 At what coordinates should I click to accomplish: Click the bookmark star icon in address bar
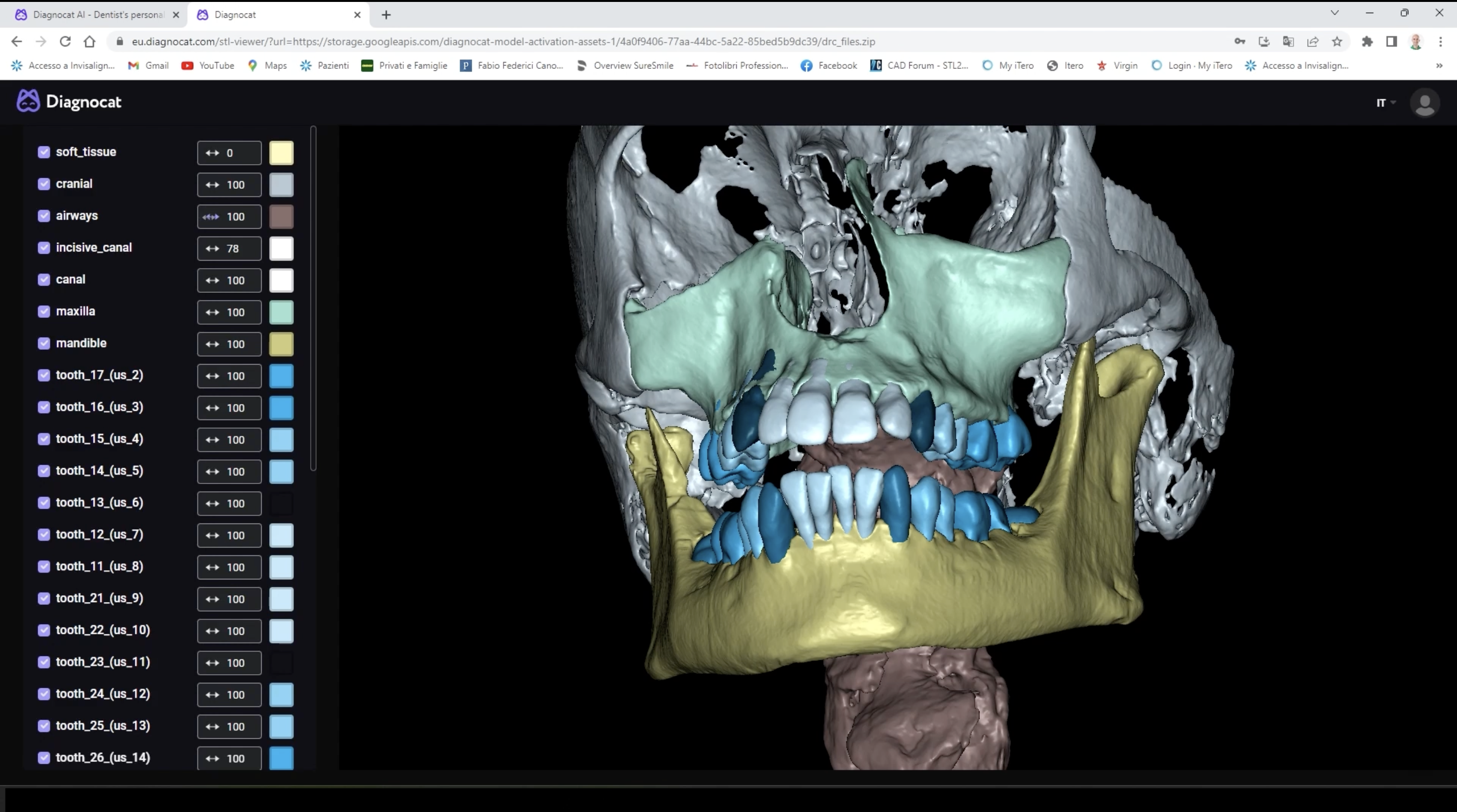1337,41
